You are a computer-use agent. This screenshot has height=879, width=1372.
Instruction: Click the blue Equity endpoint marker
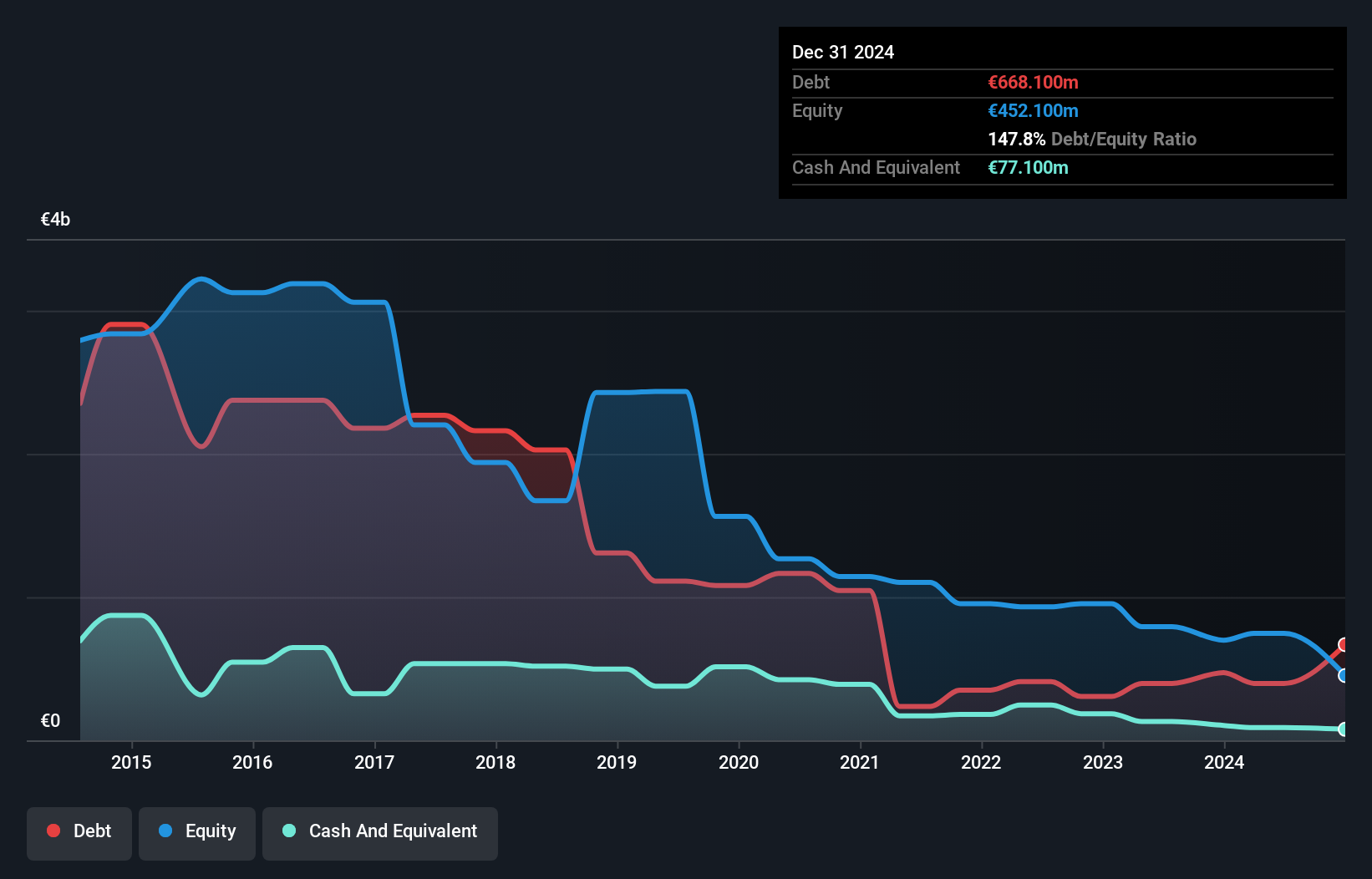click(x=1344, y=675)
